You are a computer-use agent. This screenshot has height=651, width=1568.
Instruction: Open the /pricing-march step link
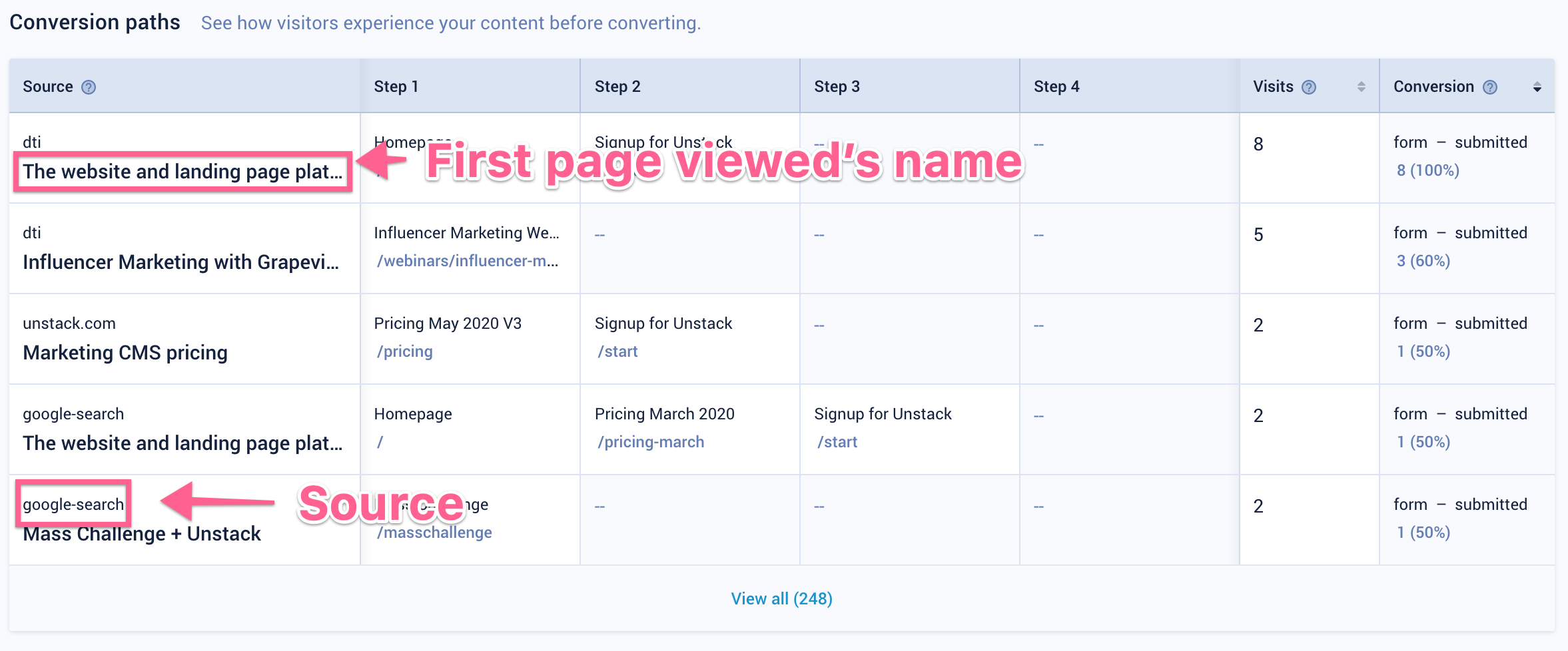pyautogui.click(x=651, y=442)
